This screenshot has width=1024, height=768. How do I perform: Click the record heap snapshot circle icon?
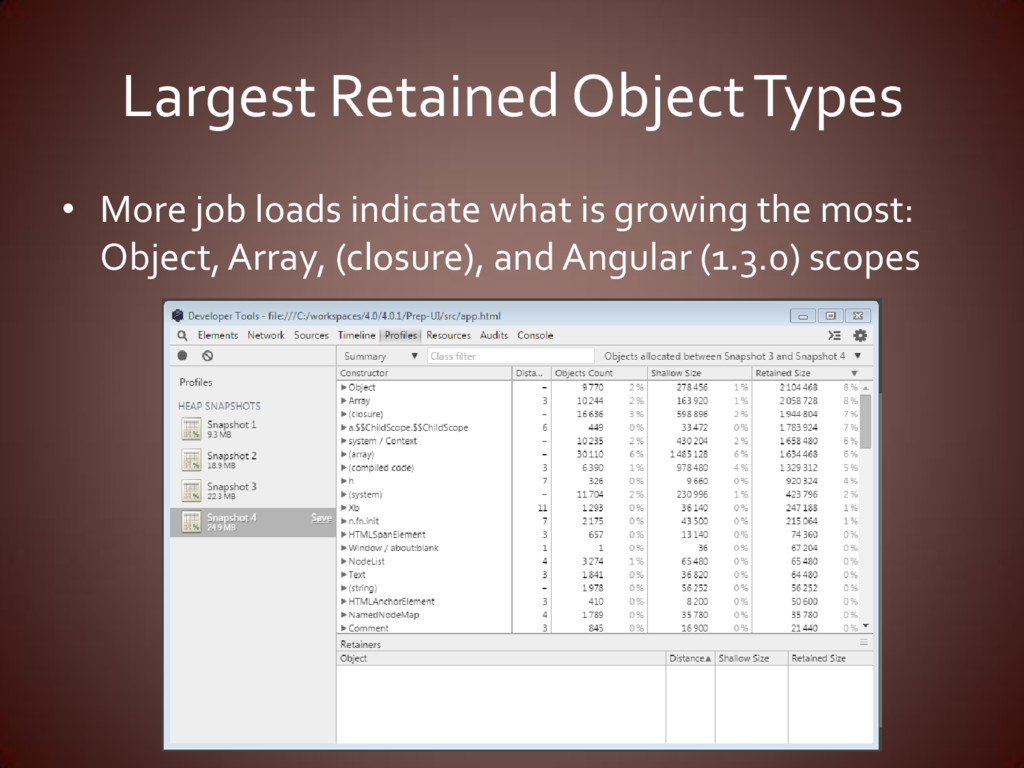coord(182,356)
